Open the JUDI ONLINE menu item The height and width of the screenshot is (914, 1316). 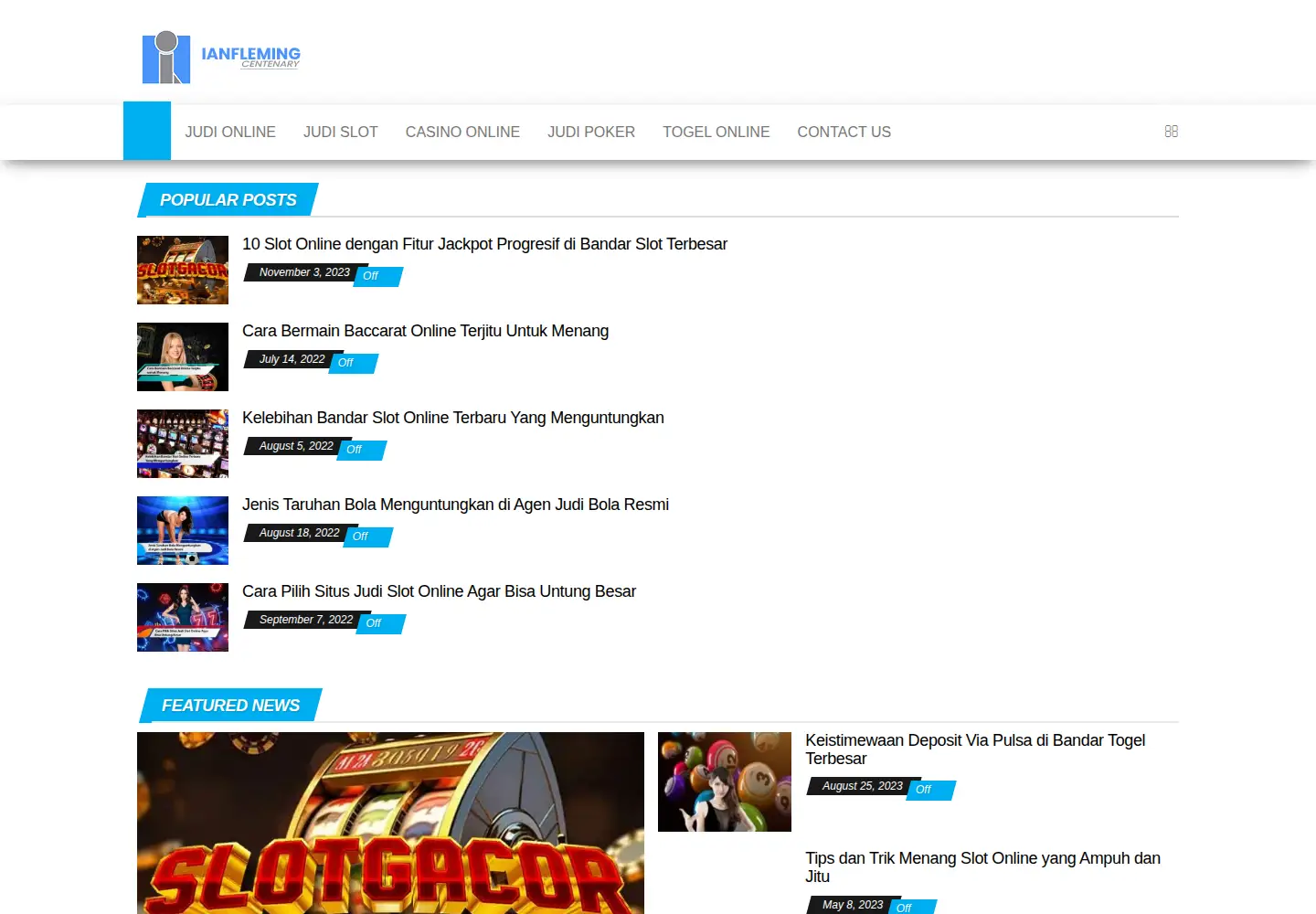230,132
